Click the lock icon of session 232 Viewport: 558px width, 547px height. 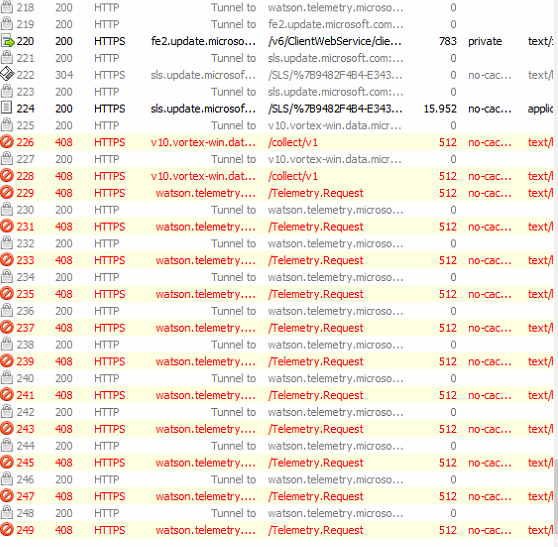point(7,243)
